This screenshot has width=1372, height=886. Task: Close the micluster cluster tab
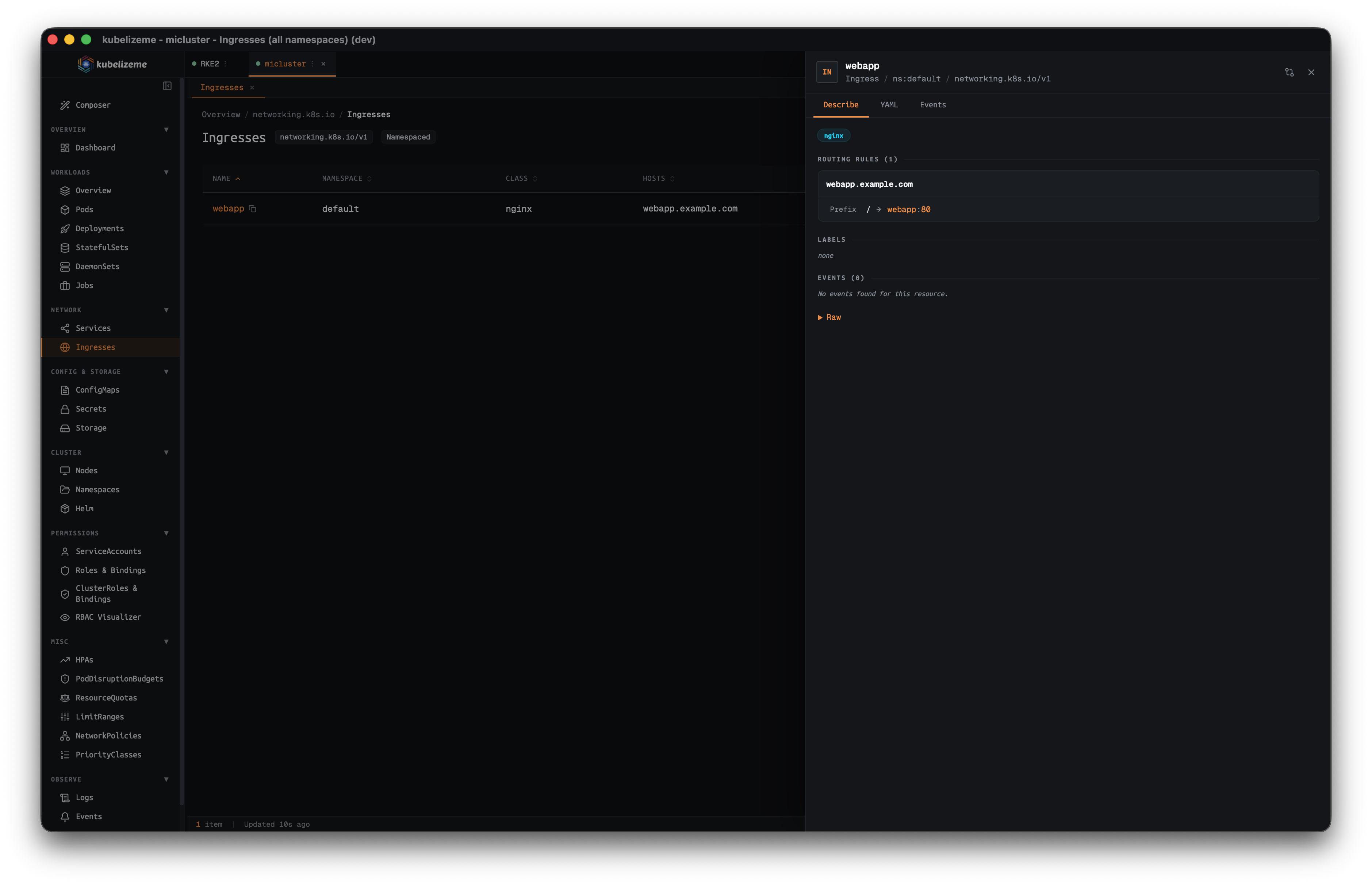323,64
